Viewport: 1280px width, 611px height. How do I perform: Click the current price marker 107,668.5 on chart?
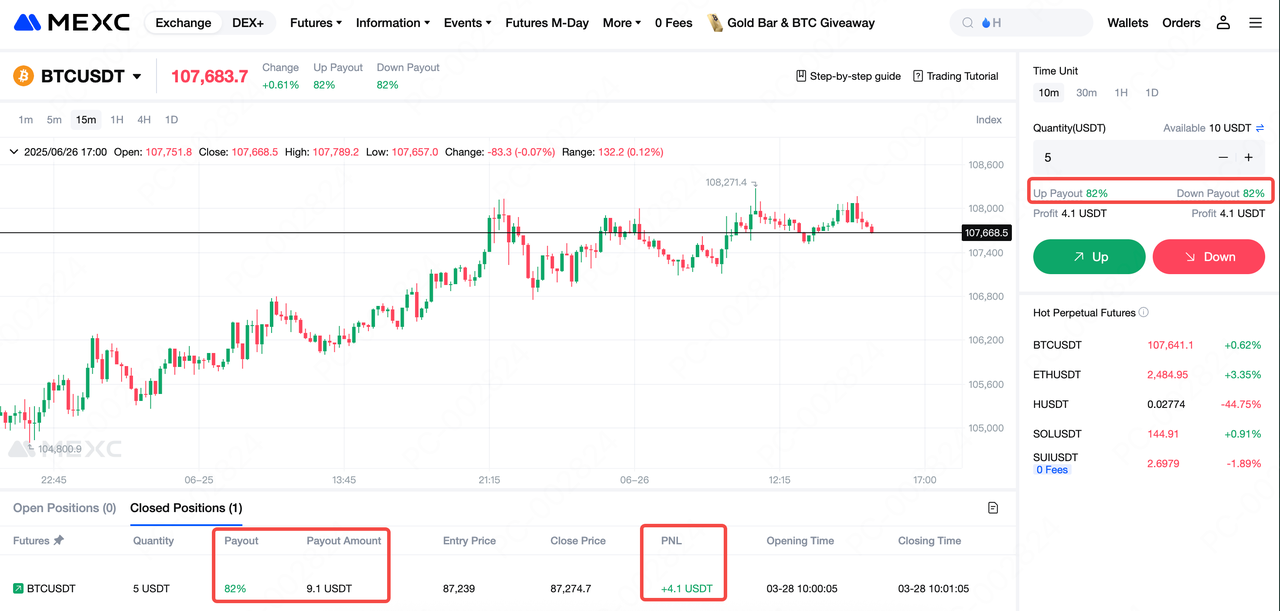click(x=987, y=232)
